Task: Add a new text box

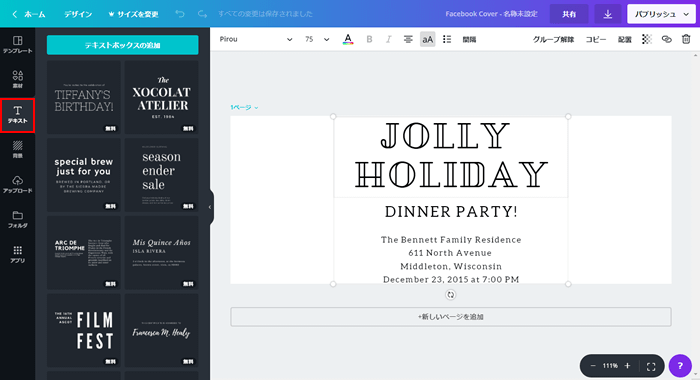Action: 122,45
